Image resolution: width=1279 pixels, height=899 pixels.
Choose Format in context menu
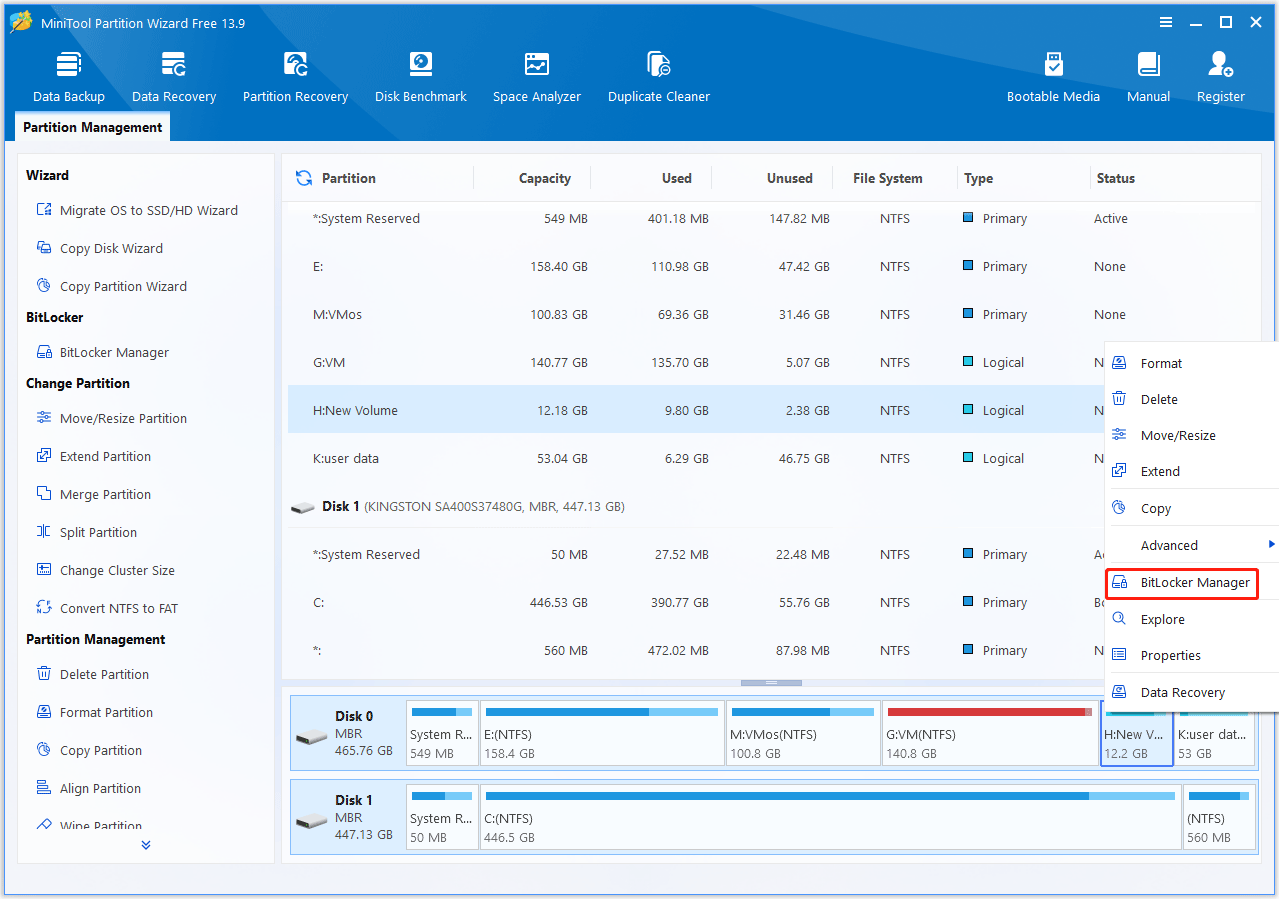tap(1192, 363)
